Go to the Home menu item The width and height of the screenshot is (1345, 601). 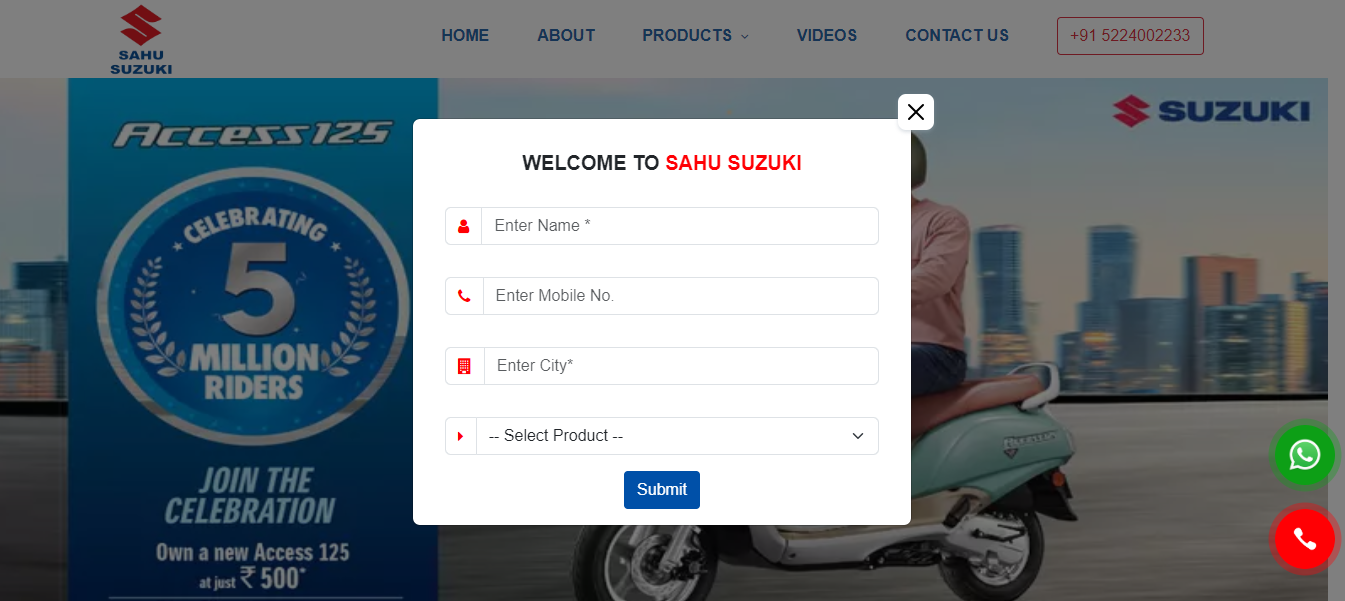465,36
